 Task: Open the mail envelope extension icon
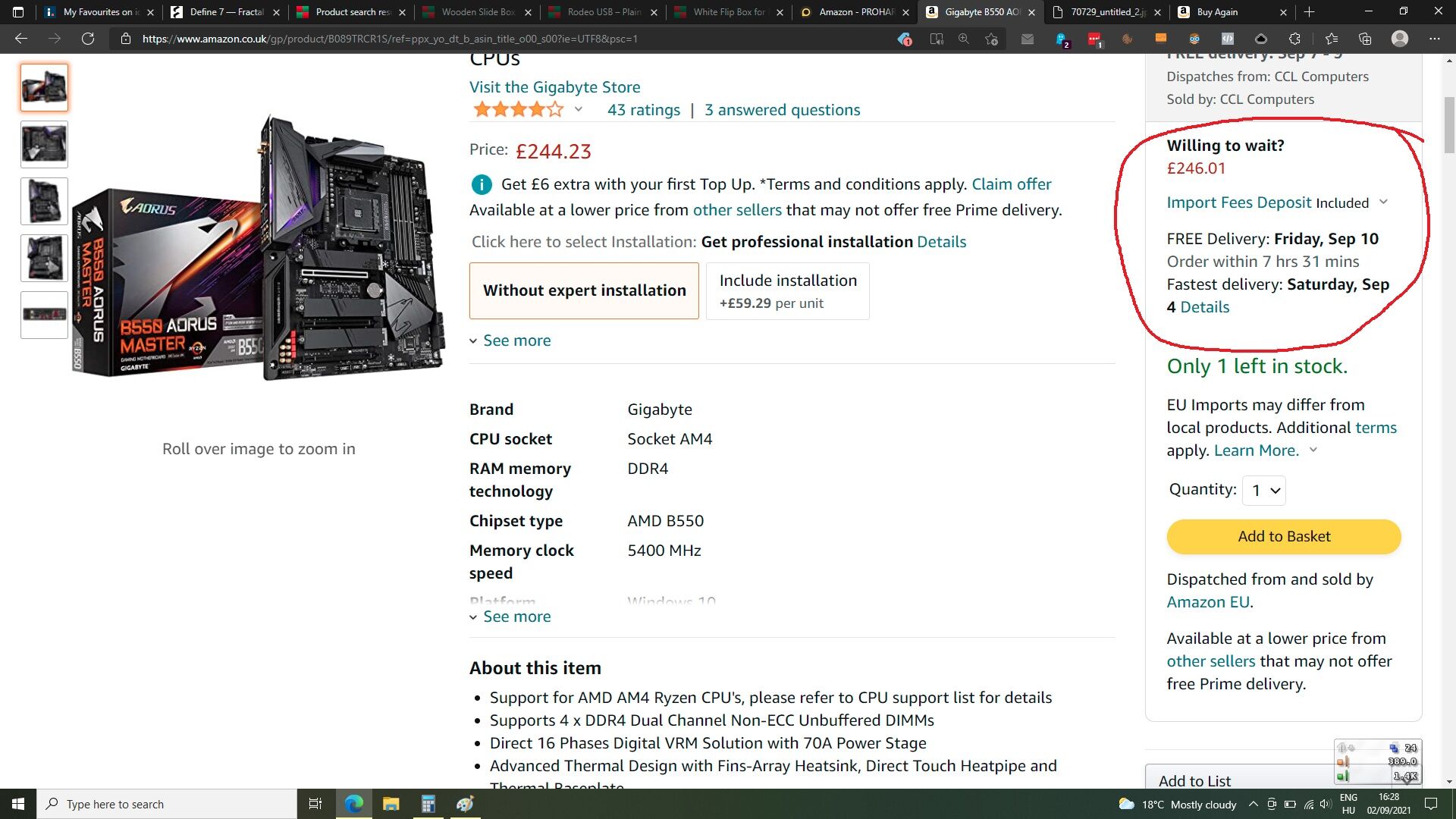1028,39
